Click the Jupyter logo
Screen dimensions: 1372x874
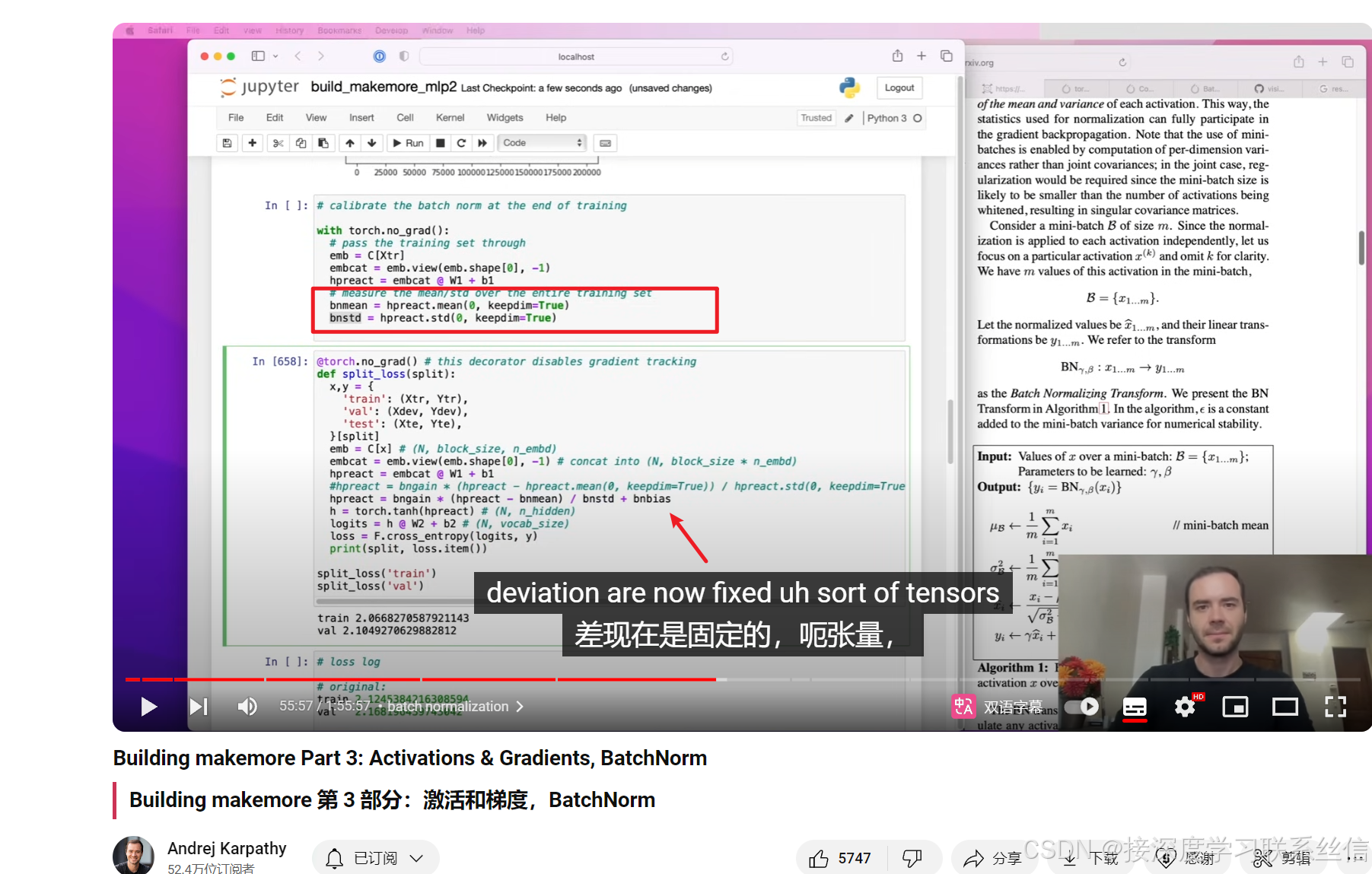[259, 87]
